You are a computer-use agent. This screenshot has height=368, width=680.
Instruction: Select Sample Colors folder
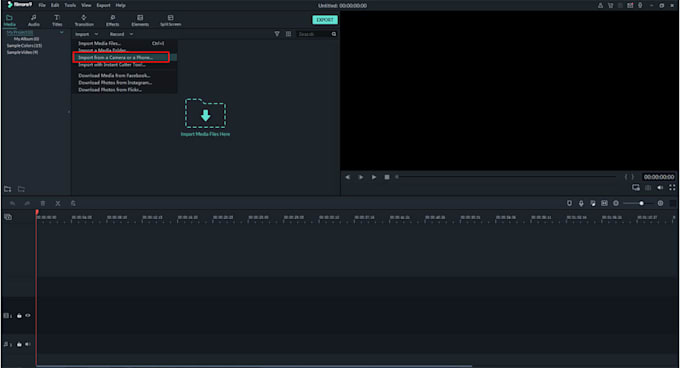pos(24,46)
